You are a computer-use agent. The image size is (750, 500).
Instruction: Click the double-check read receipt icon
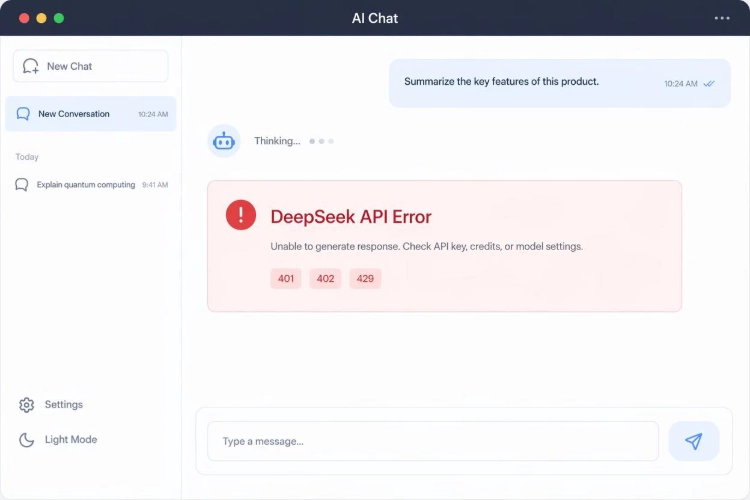tap(709, 84)
